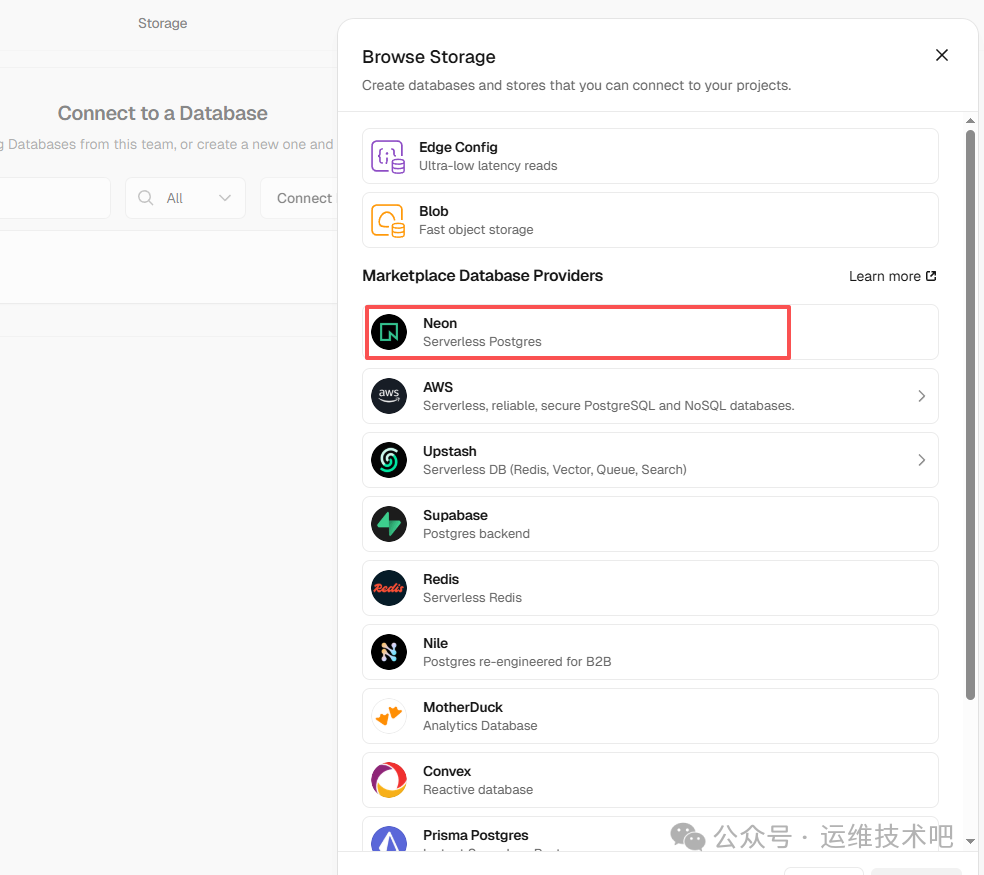Click the Blob storage icon
The width and height of the screenshot is (984, 875).
[388, 220]
